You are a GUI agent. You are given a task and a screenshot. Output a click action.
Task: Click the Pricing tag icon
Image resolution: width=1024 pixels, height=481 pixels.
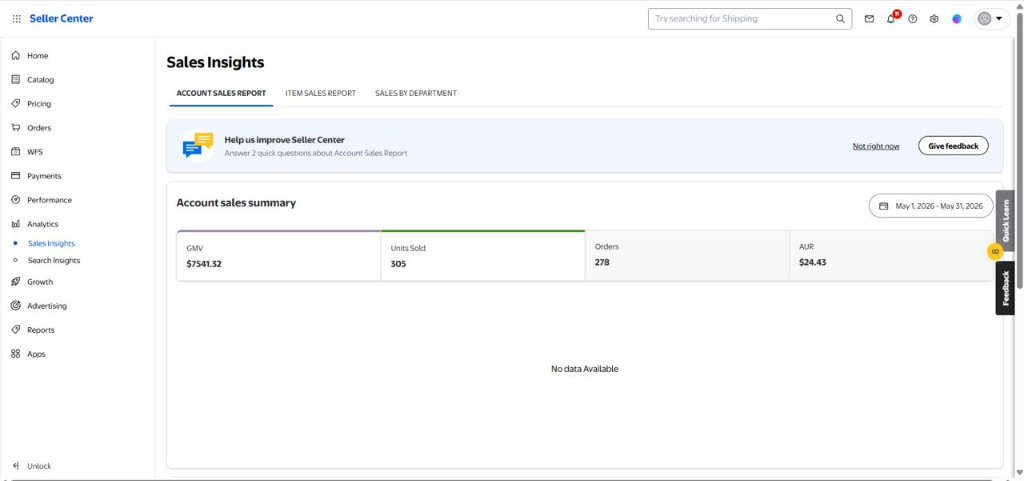tap(16, 103)
